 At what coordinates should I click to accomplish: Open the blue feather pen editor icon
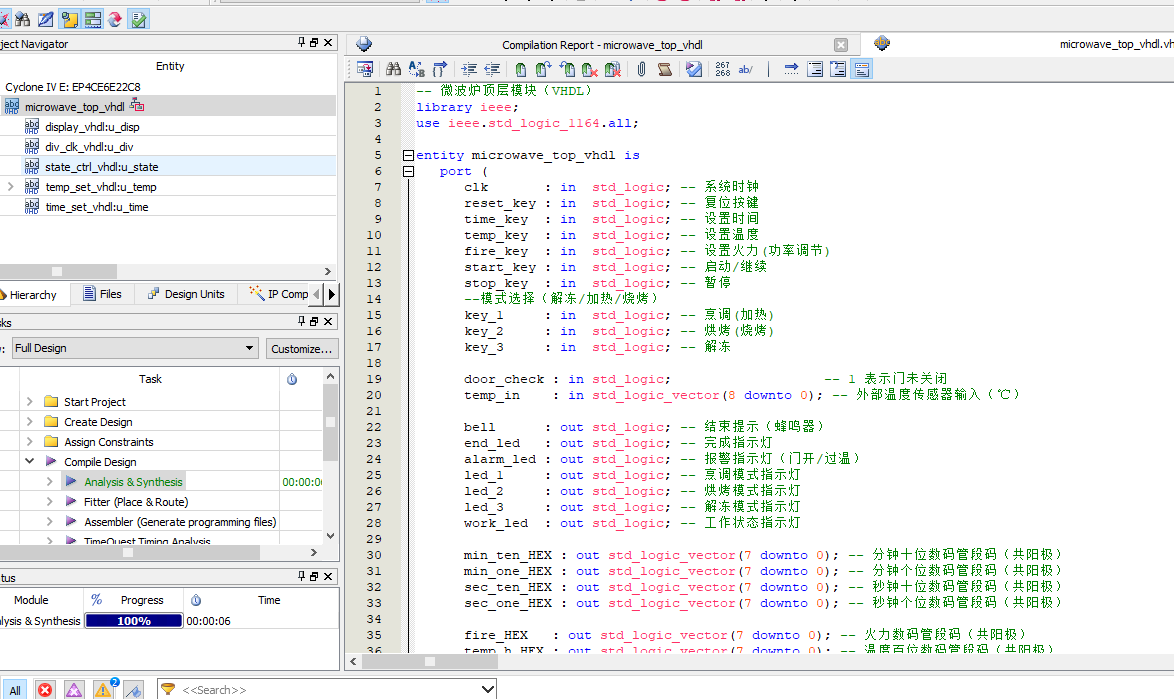[x=46, y=19]
